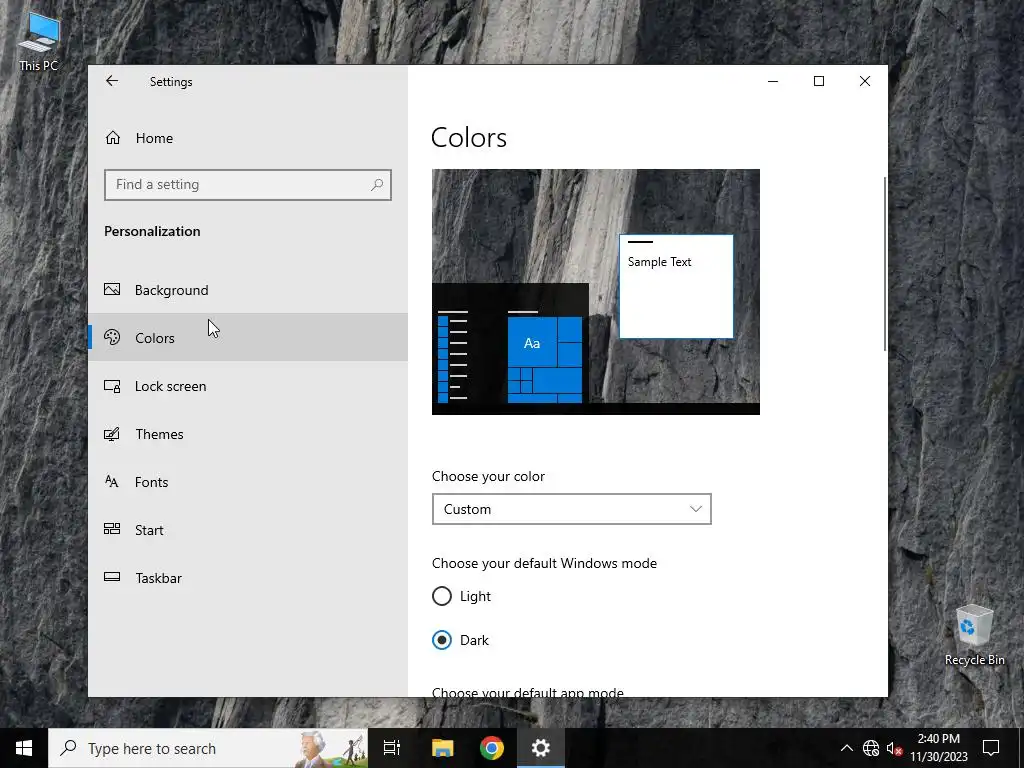The image size is (1024, 768).
Task: Open Task View on the taskbar
Action: [391, 748]
